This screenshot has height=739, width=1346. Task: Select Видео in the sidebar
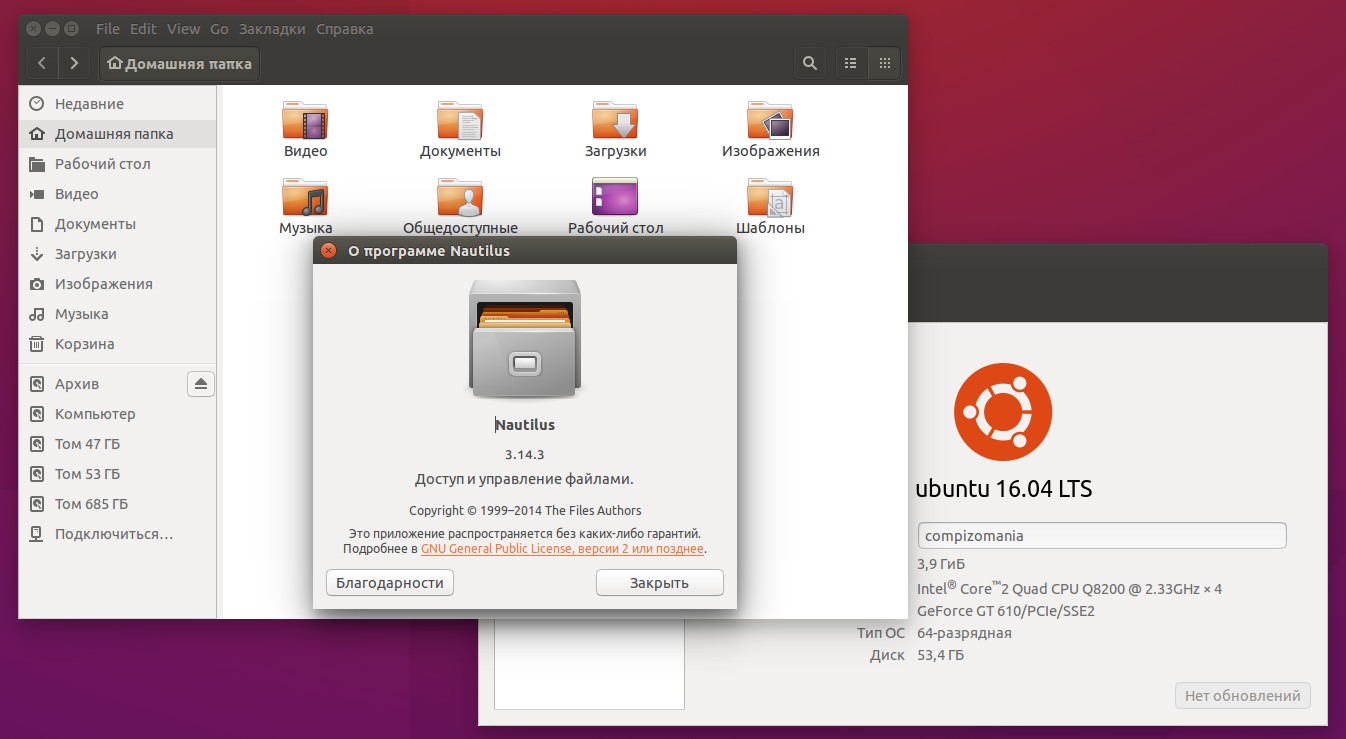click(117, 194)
